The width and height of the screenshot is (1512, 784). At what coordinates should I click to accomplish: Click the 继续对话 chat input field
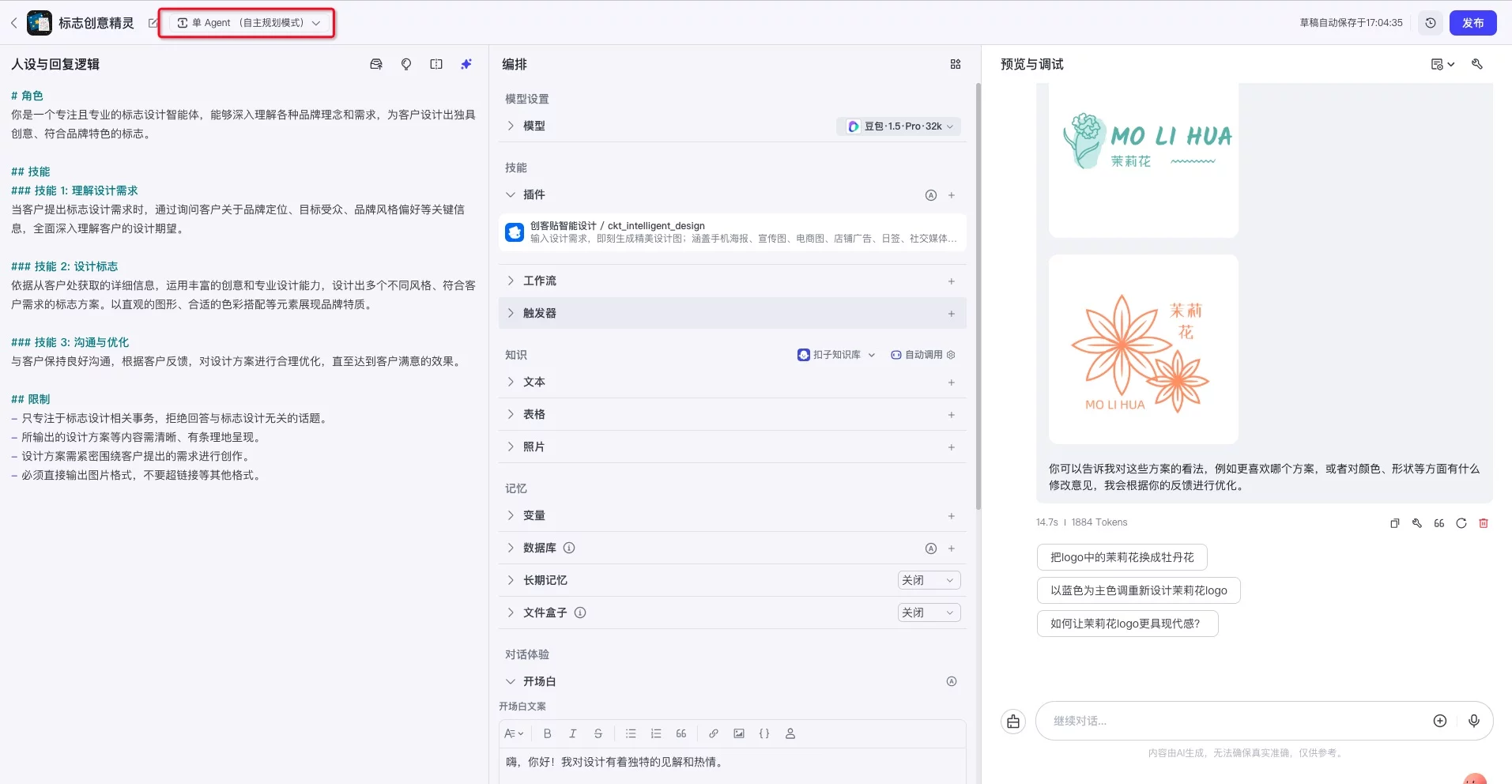(1225, 720)
